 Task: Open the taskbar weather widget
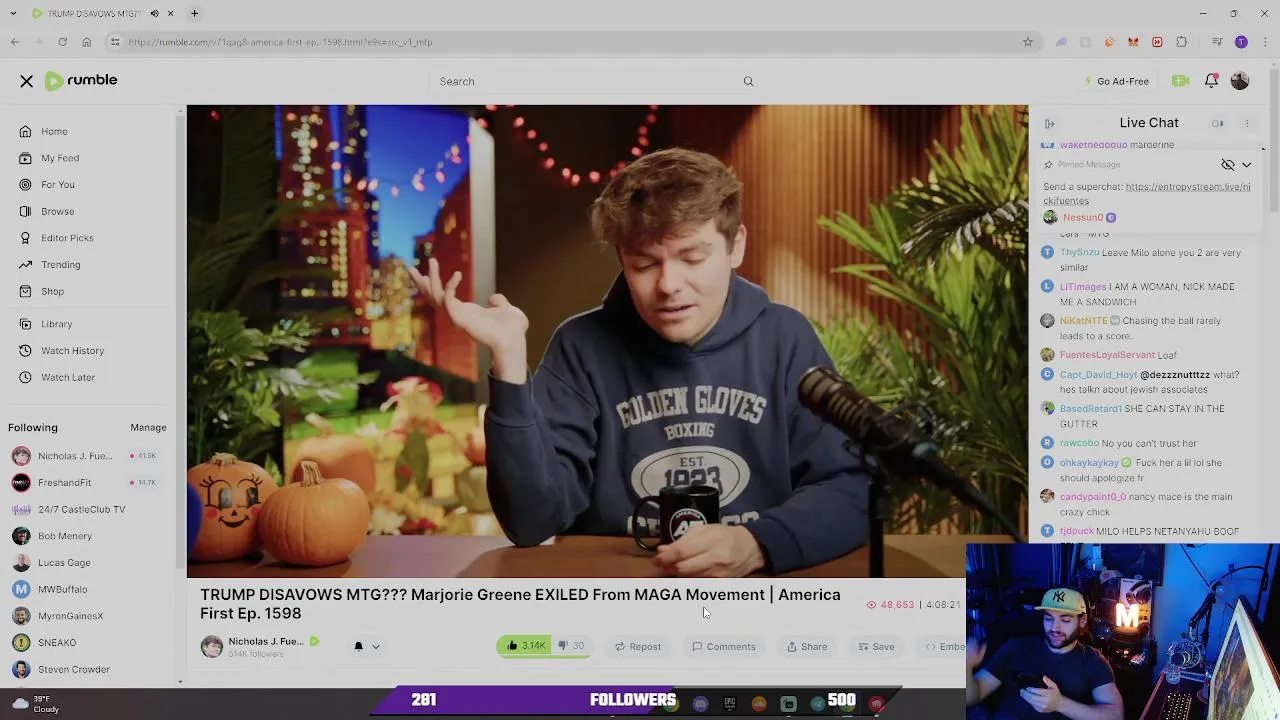pos(37,704)
